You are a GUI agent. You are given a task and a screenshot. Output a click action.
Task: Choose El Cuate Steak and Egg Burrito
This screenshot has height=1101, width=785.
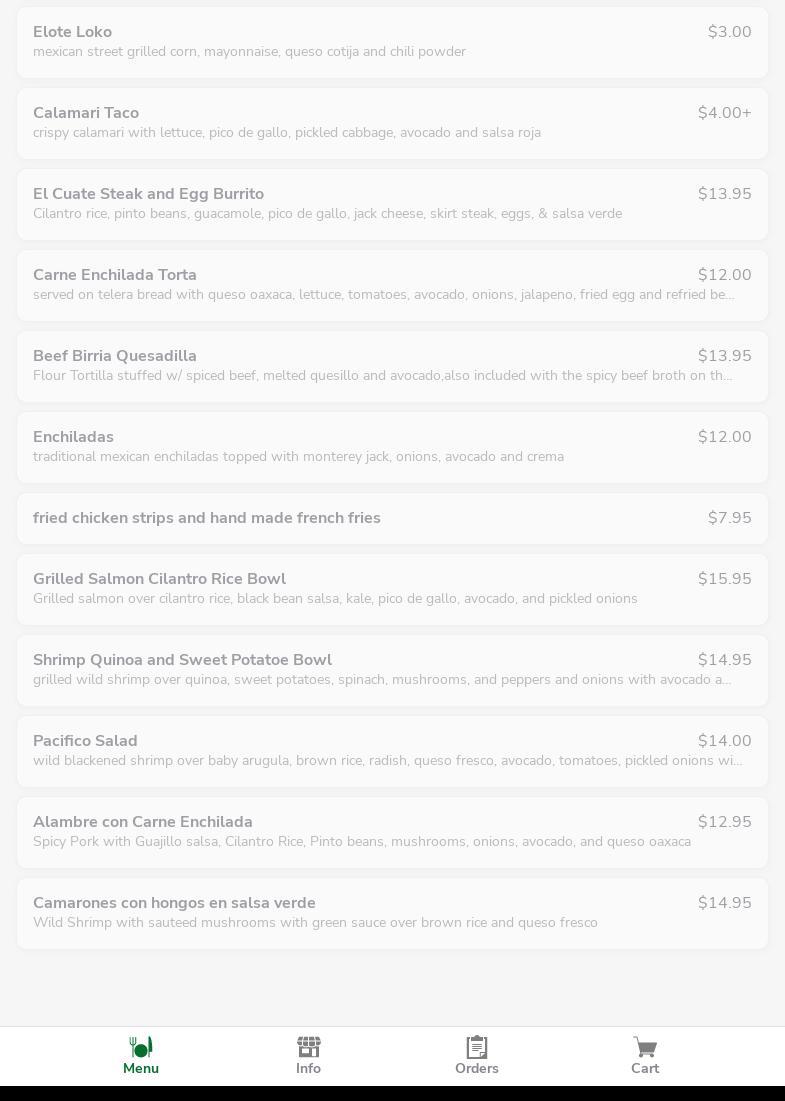point(392,204)
